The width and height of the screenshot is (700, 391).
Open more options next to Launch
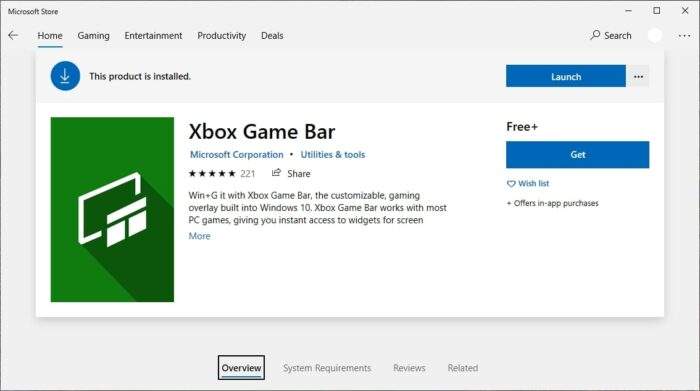coord(638,77)
